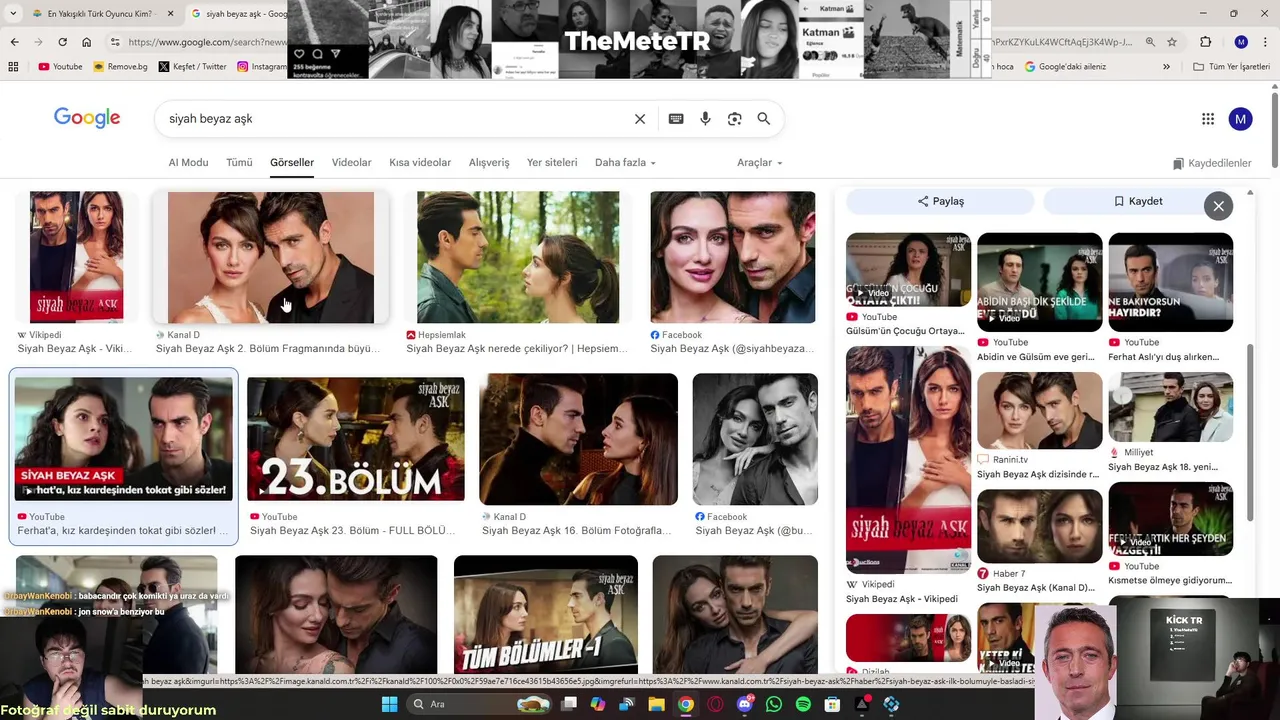
Task: Open the Kaydedilenler saved items link
Action: point(1212,163)
